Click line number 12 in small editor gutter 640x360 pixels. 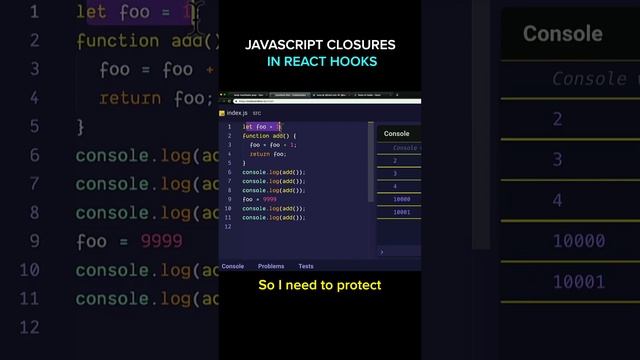click(x=228, y=227)
